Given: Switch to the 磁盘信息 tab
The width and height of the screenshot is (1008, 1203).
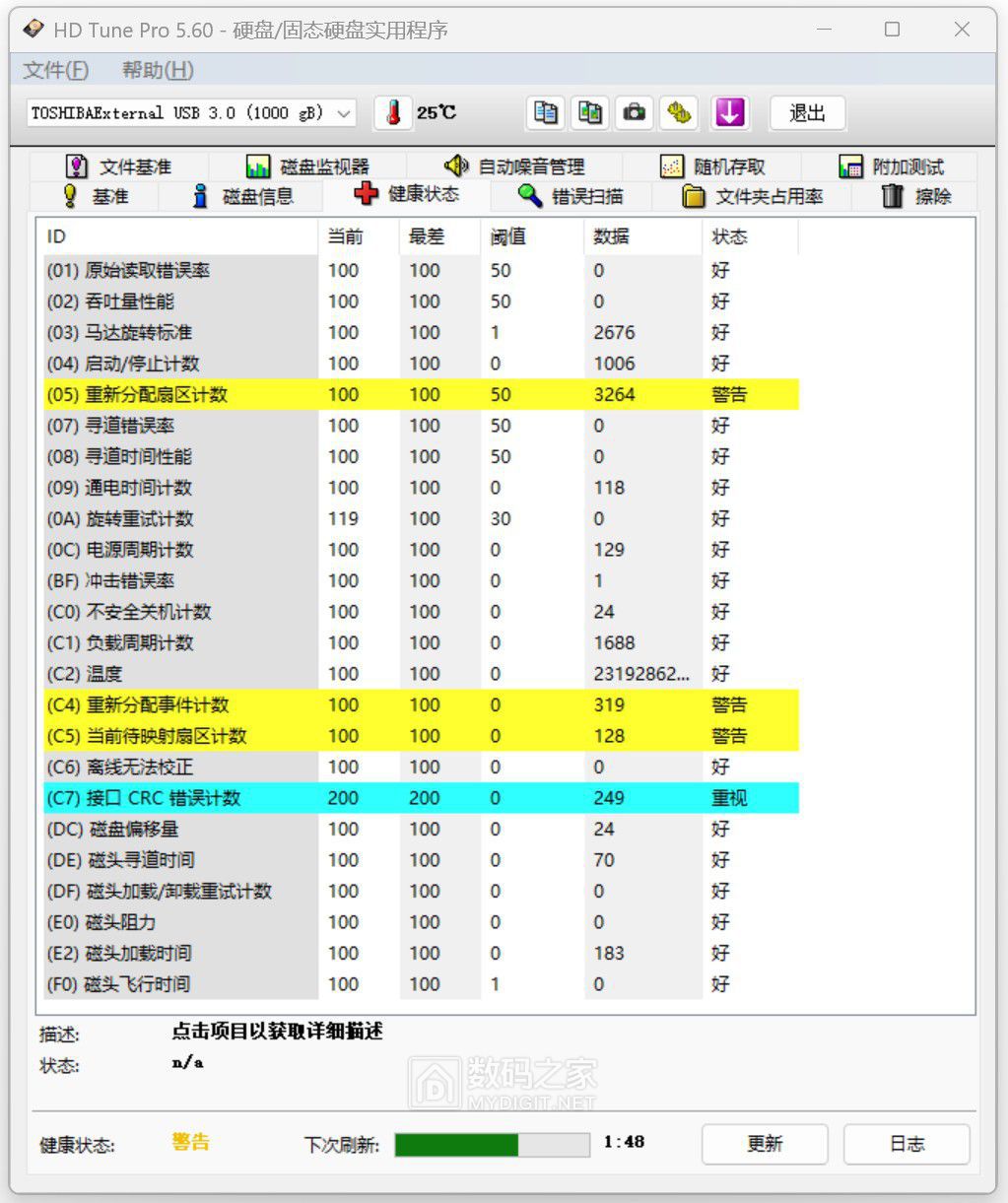Looking at the screenshot, I should pyautogui.click(x=242, y=196).
